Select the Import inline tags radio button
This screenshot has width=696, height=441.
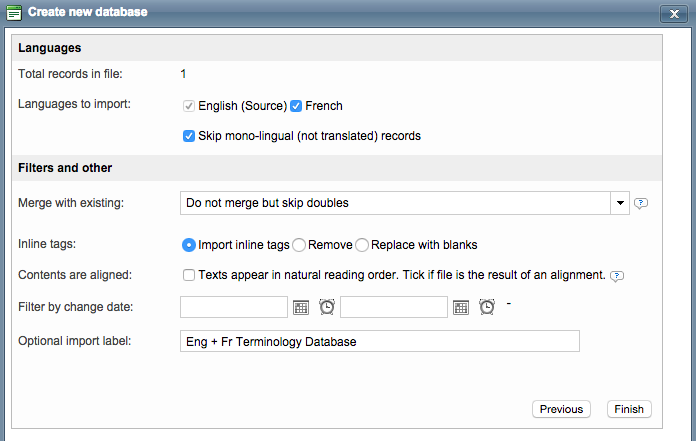pyautogui.click(x=189, y=245)
